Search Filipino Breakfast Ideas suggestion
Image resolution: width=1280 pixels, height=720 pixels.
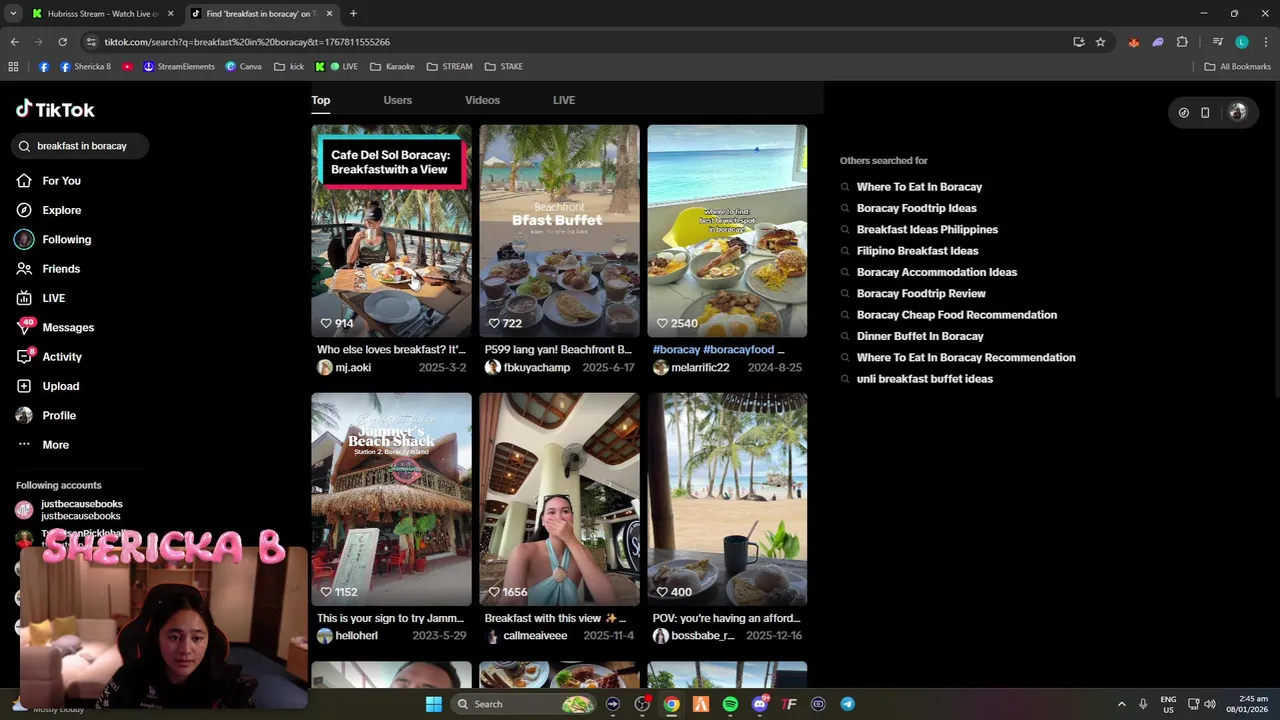[917, 251]
